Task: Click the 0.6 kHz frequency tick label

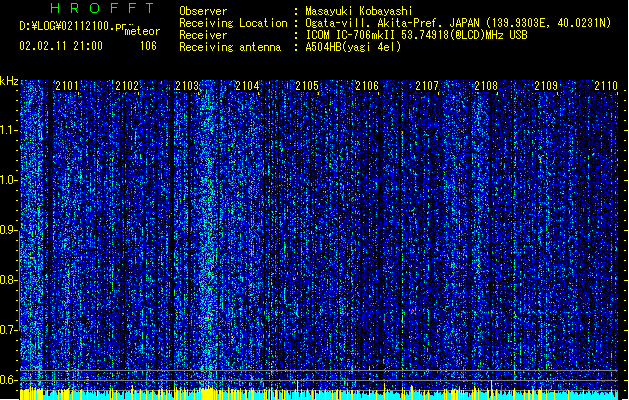Action: point(9,380)
